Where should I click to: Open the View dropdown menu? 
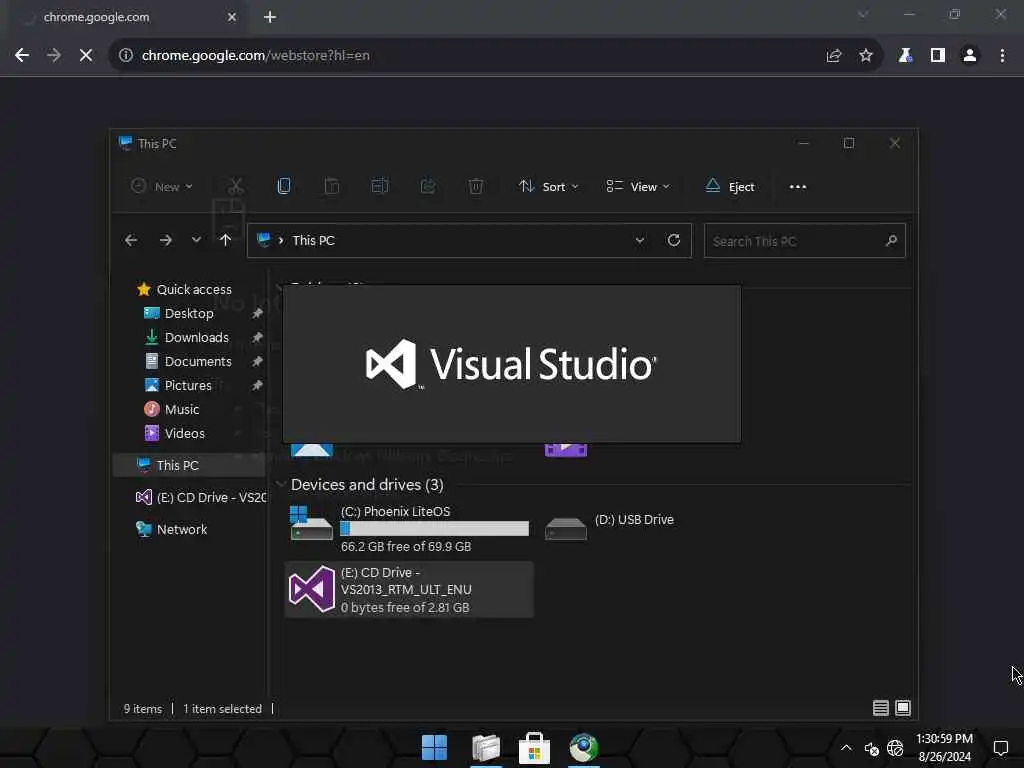[x=637, y=187]
